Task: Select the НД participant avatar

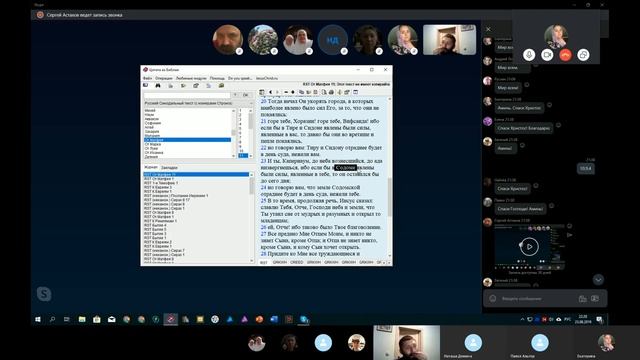Action: click(332, 40)
